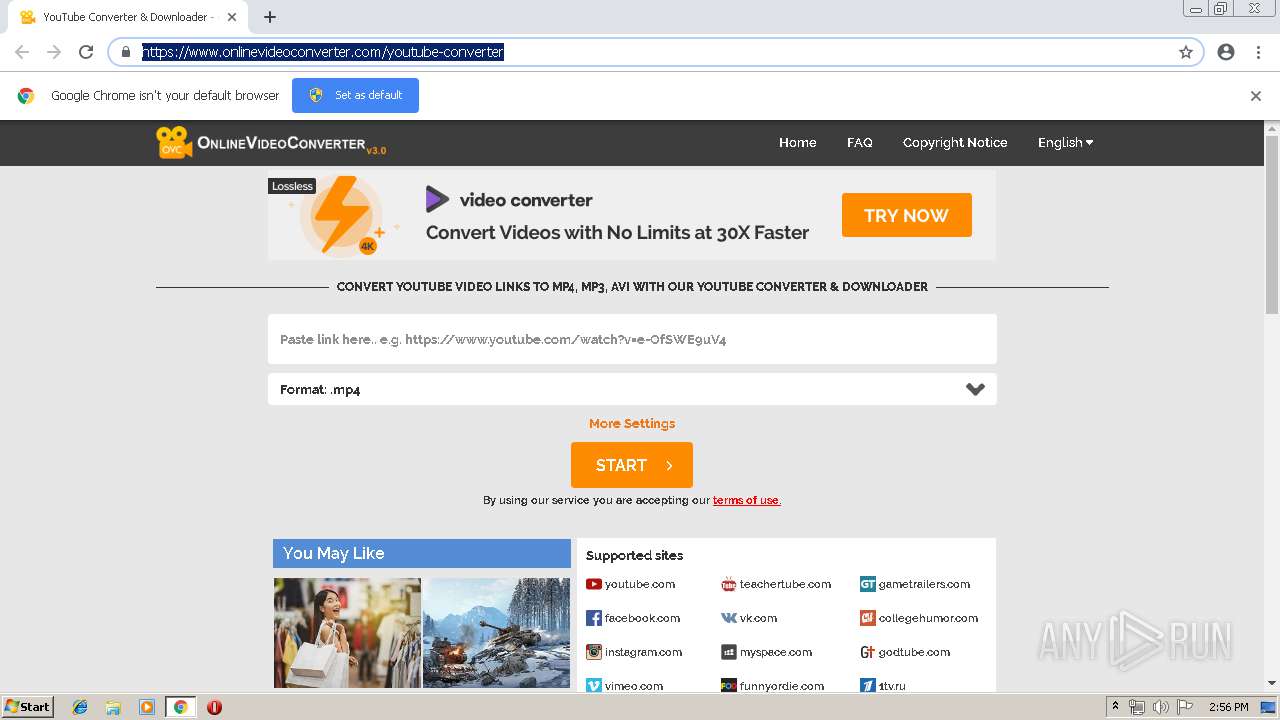
Task: Bookmark this page with the star icon
Action: tap(1186, 52)
